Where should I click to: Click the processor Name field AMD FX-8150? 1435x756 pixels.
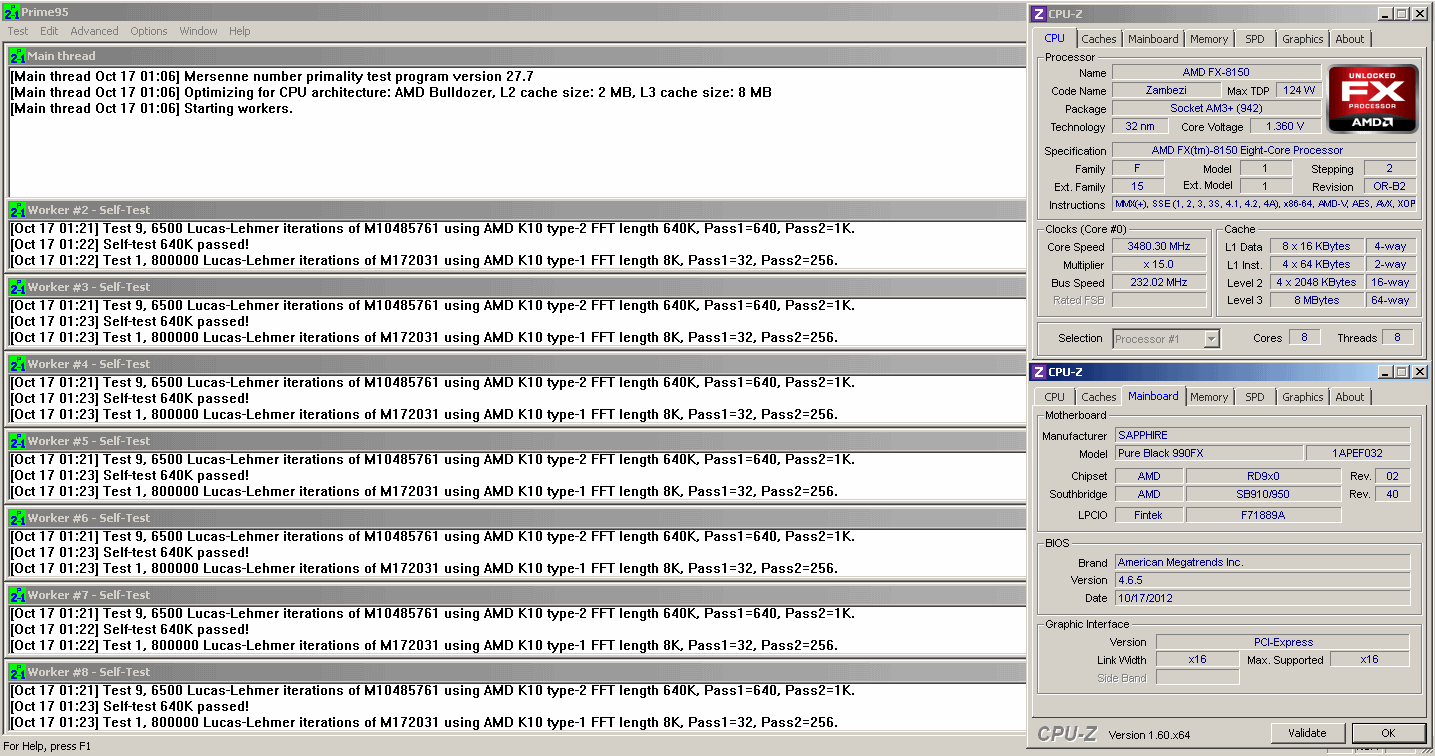1216,72
